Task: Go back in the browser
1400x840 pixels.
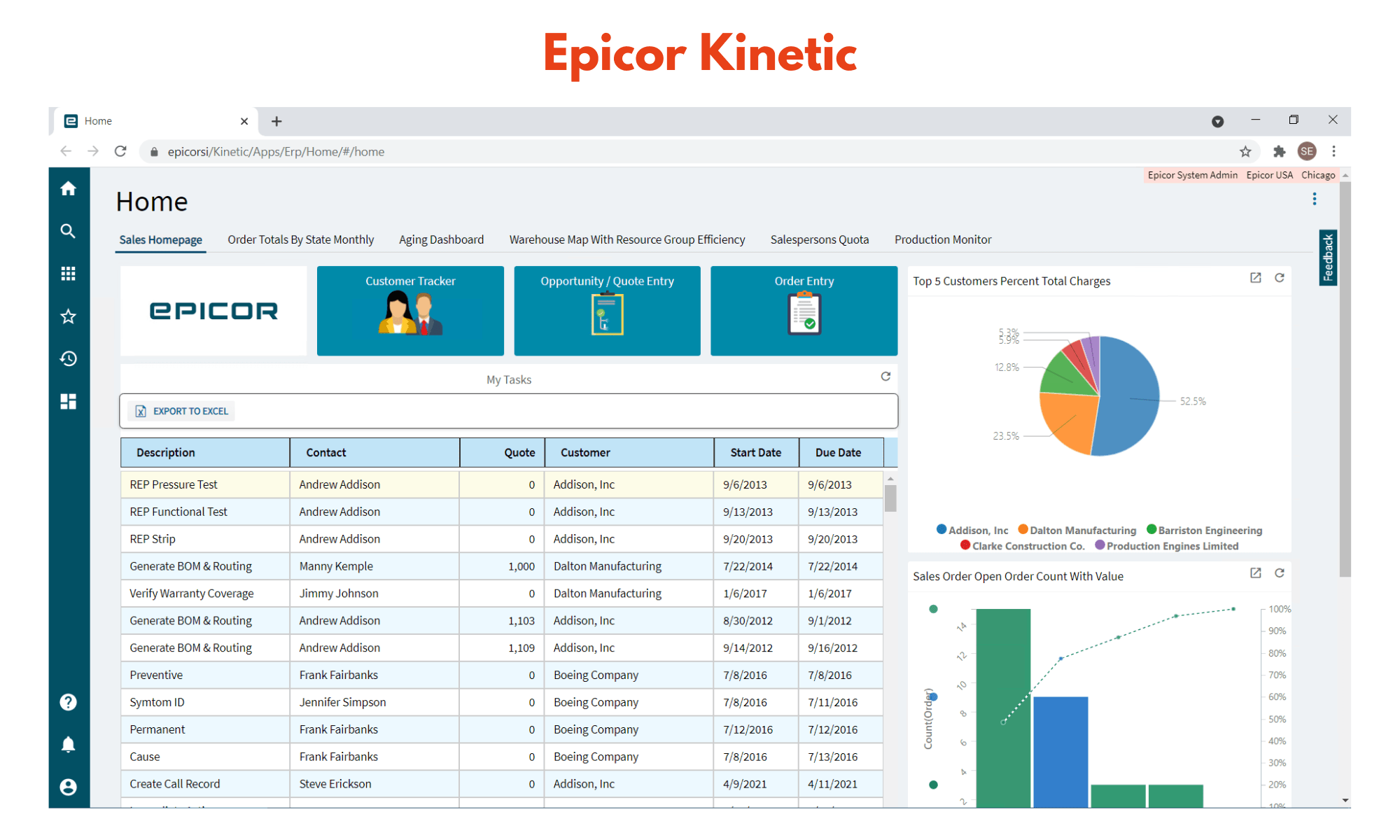Action: 66,151
